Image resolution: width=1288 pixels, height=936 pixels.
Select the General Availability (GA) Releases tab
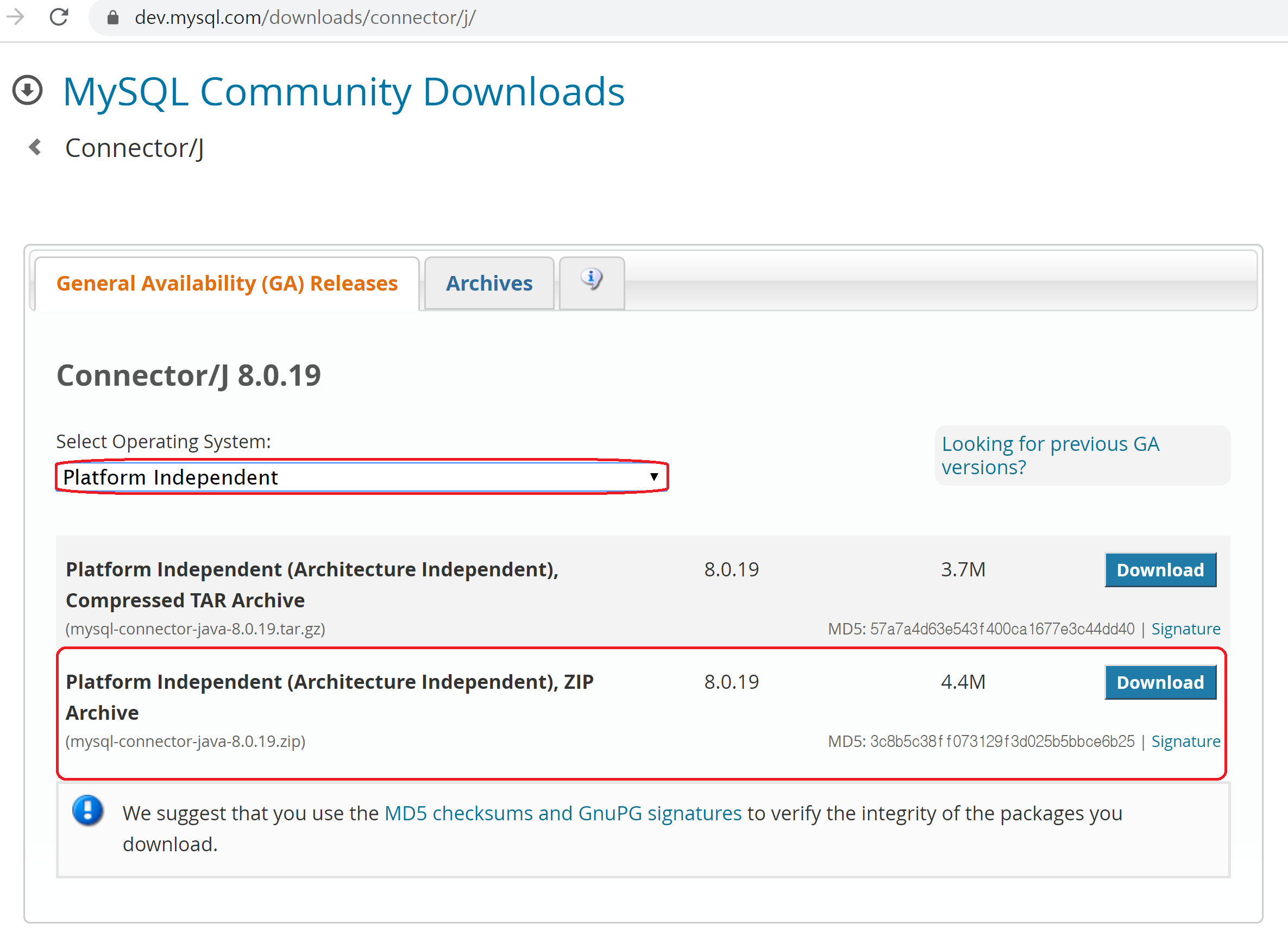point(227,284)
